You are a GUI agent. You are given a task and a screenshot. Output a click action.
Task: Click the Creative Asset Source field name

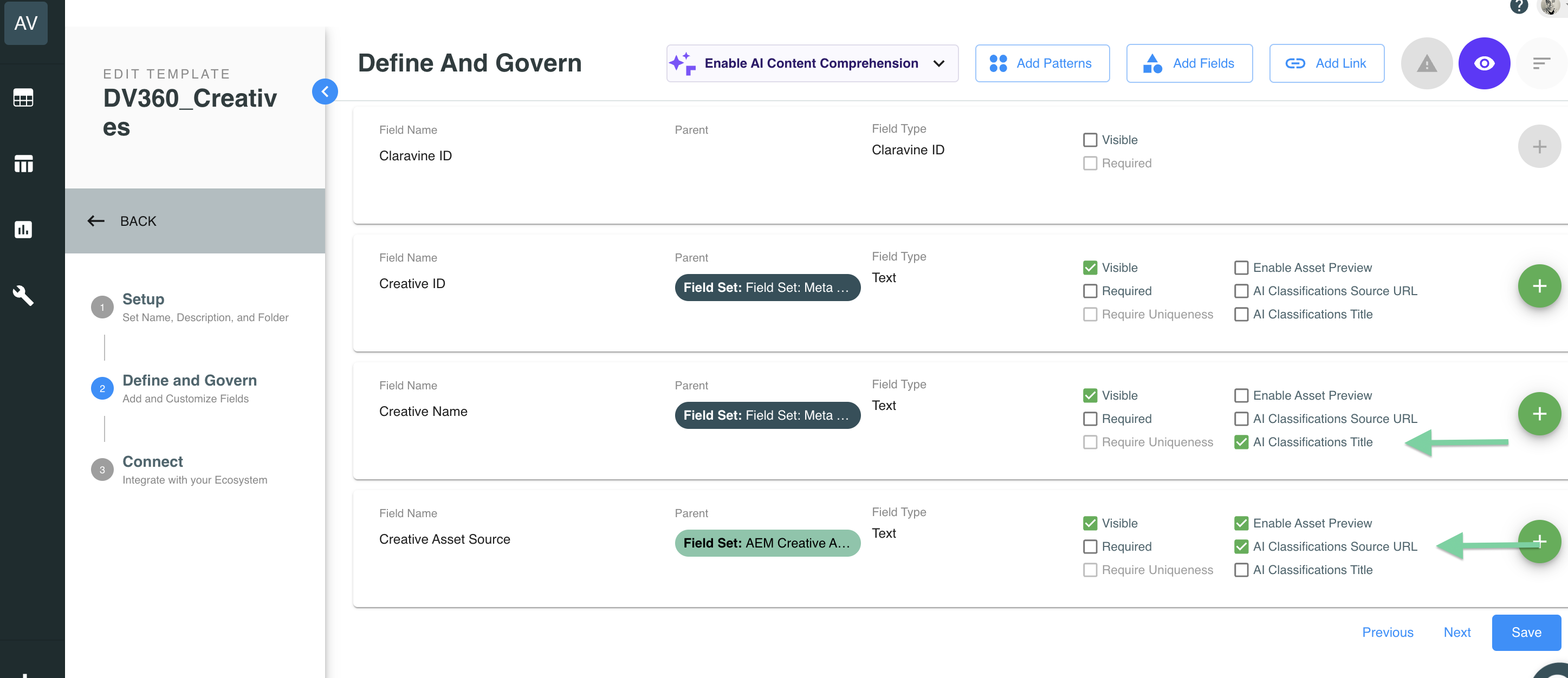tap(444, 539)
